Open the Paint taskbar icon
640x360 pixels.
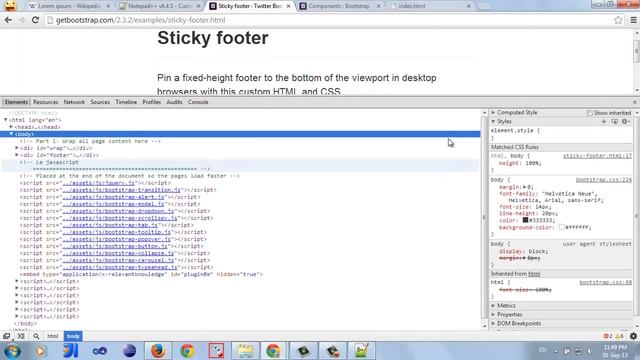pos(216,351)
